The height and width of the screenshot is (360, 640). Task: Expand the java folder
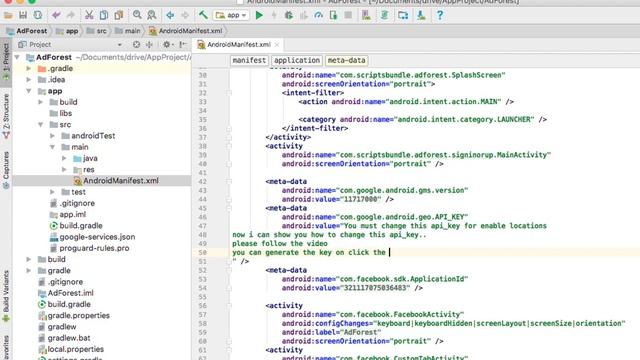pyautogui.click(x=64, y=158)
